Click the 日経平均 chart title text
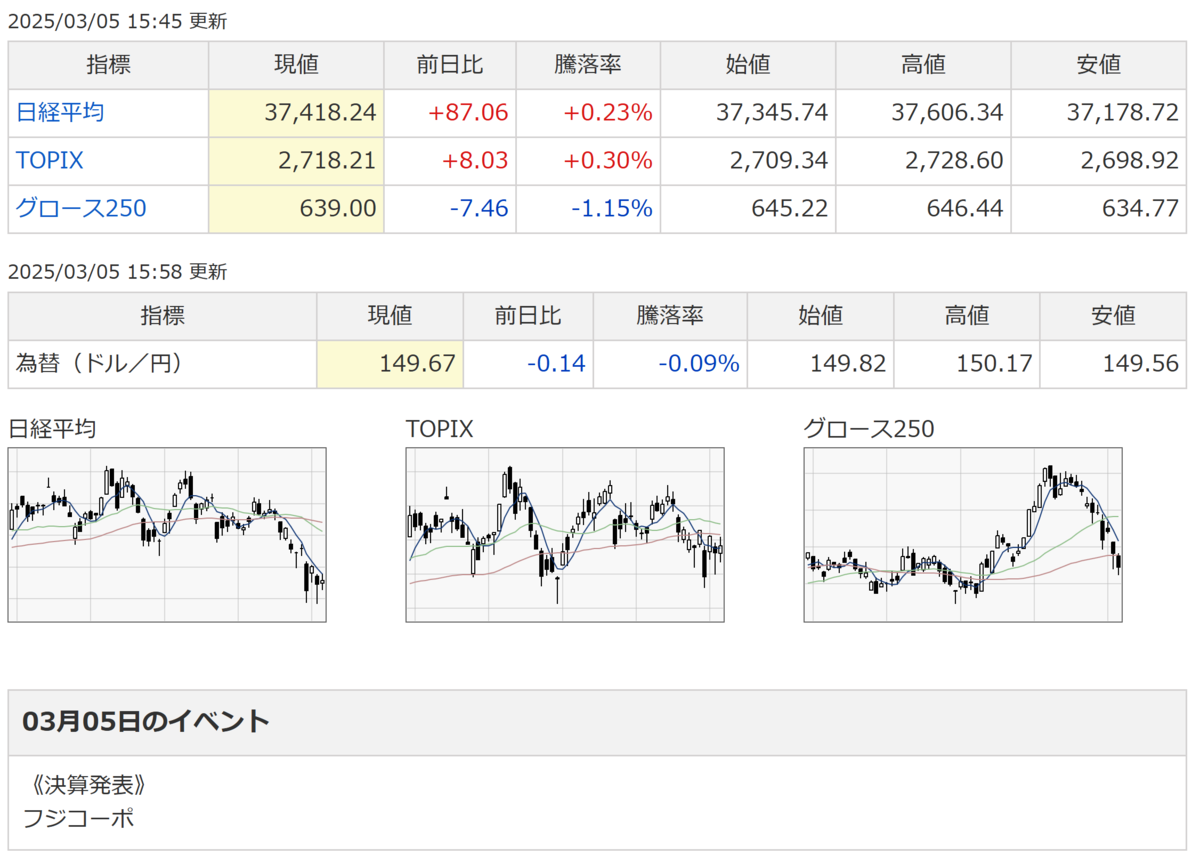This screenshot has width=1200, height=855. [x=52, y=429]
